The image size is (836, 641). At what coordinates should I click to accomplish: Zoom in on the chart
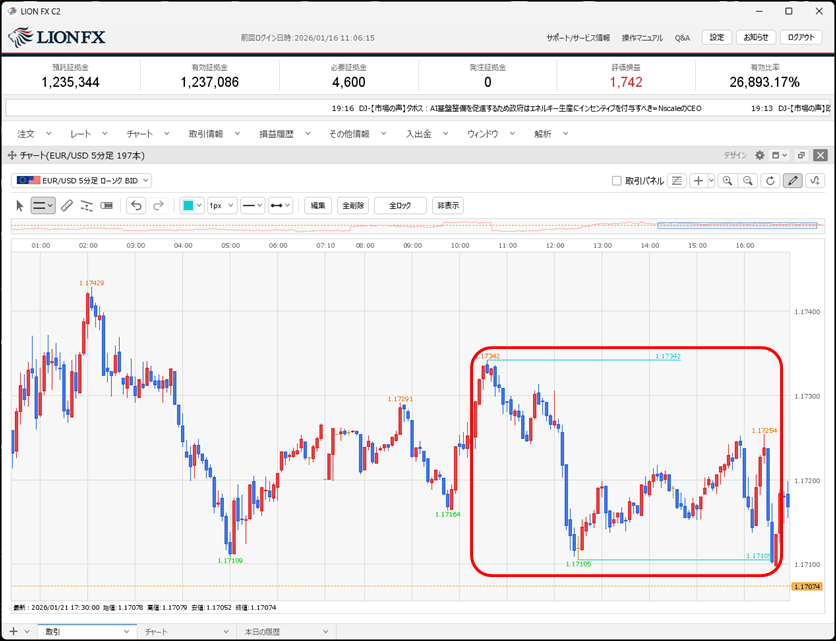point(726,181)
